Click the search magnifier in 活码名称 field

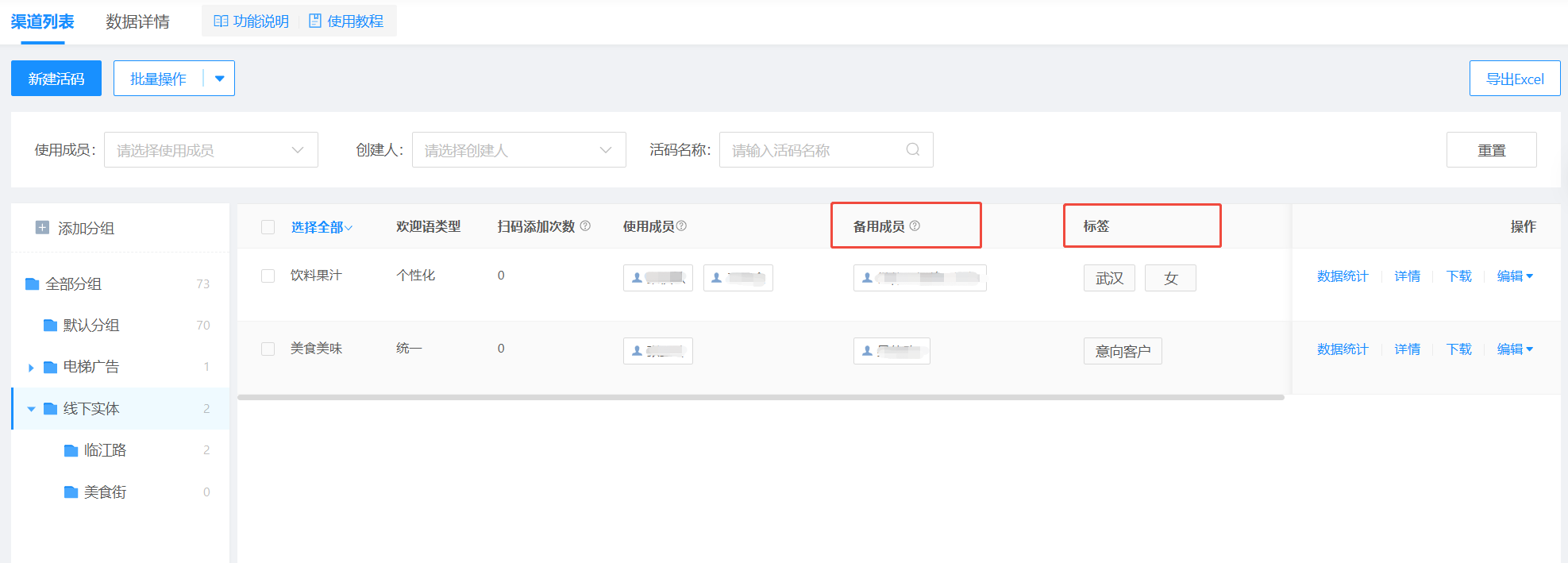(x=913, y=149)
